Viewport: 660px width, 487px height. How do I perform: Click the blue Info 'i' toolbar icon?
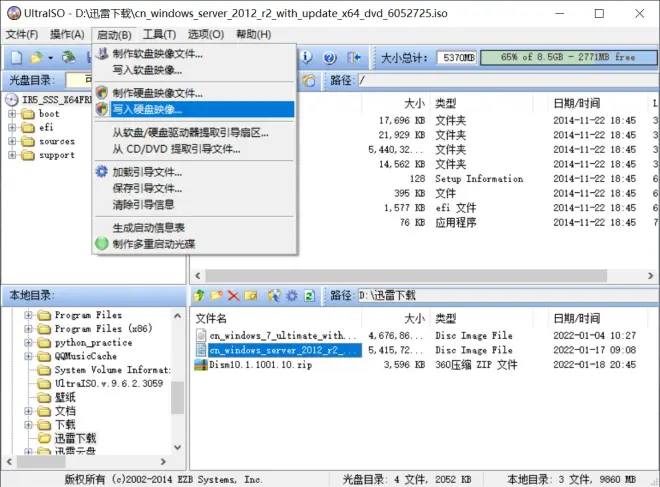click(x=306, y=57)
